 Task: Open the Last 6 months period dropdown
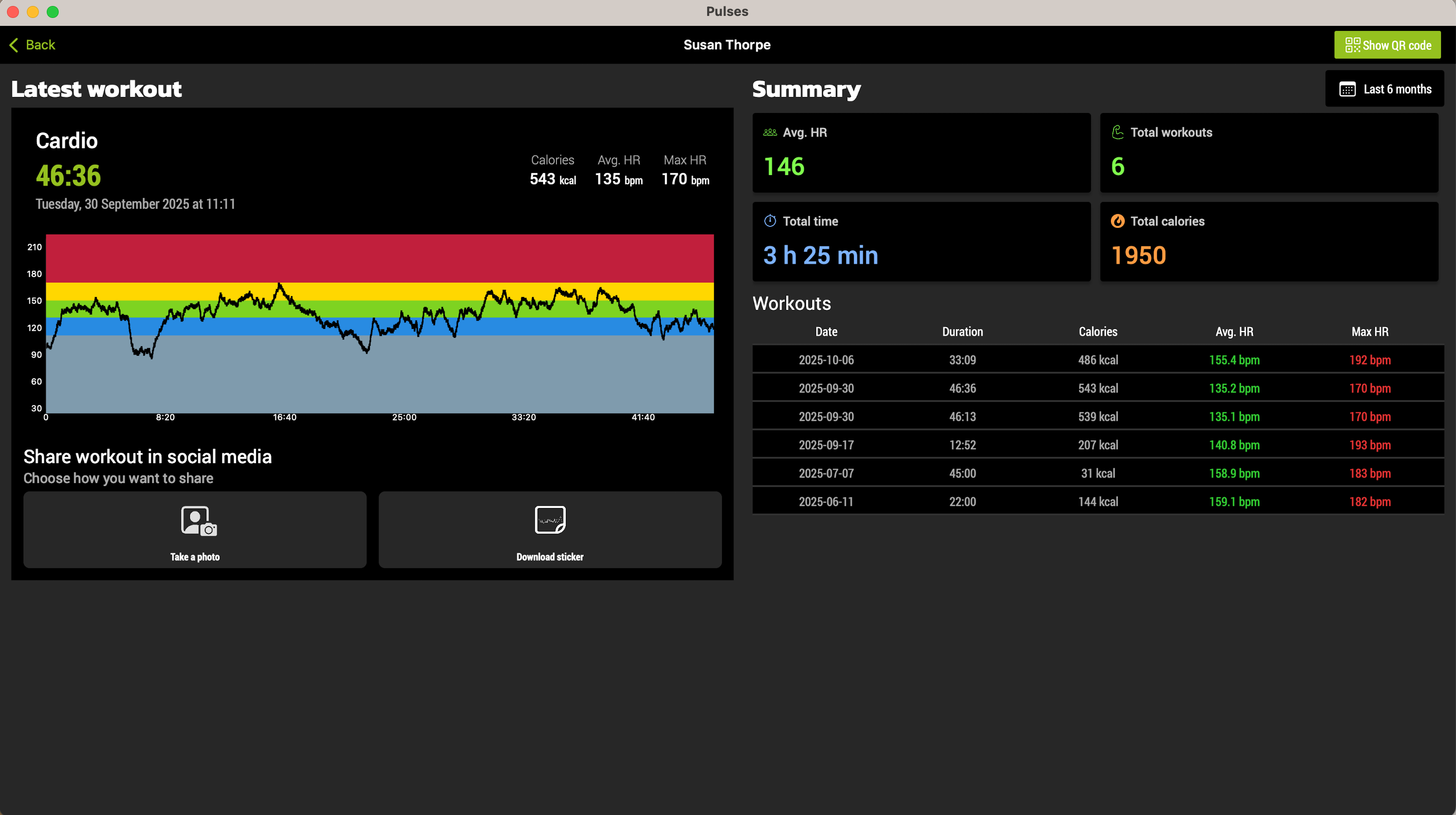coord(1384,90)
